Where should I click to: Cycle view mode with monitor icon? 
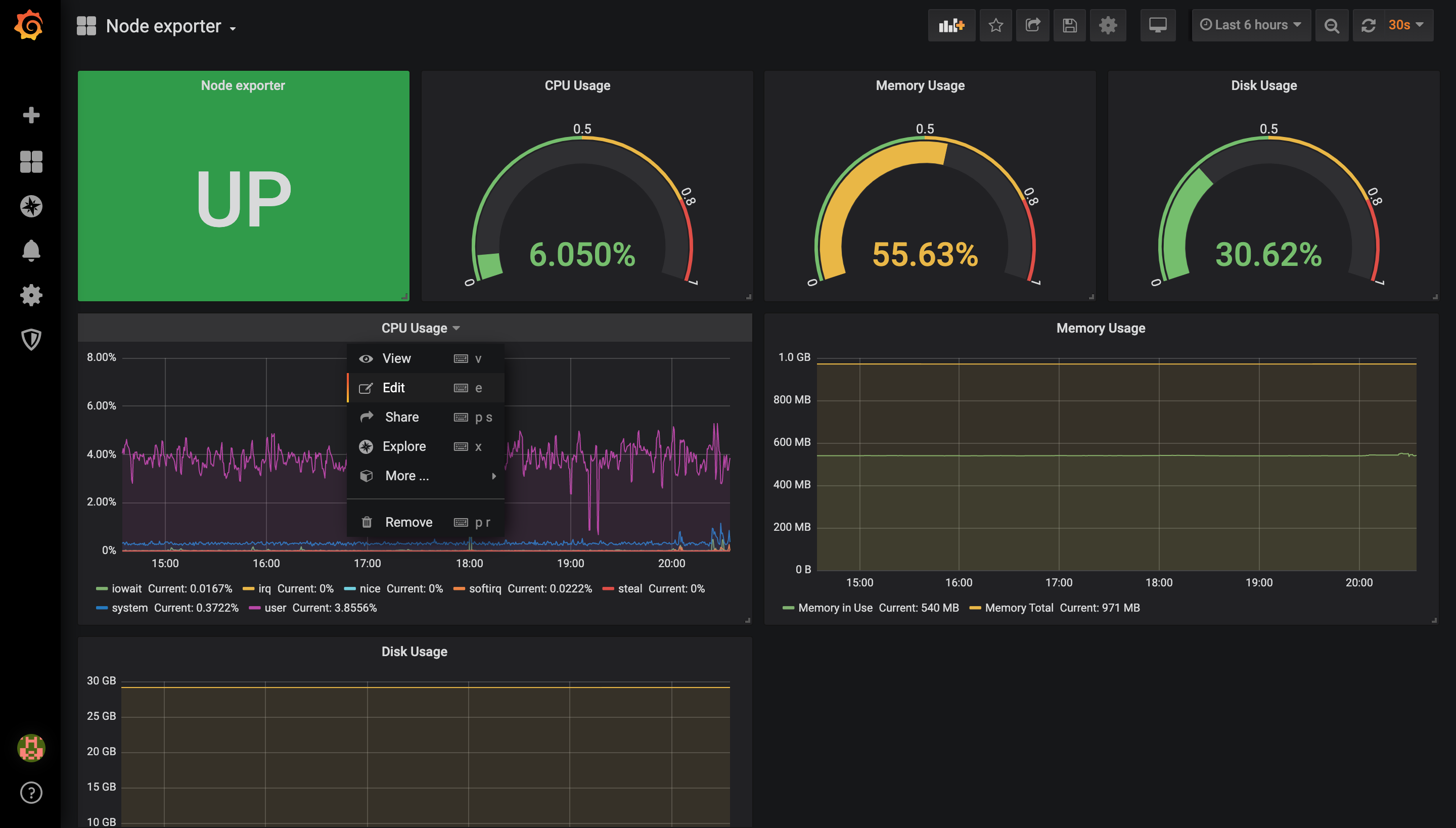click(1157, 25)
